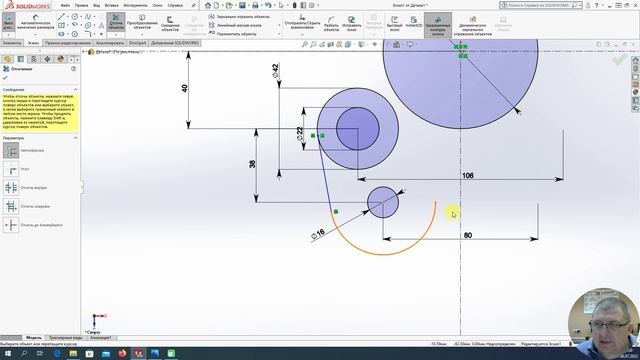Click Trim Entities (Отсечь объекты) button
Image resolution: width=640 pixels, height=360 pixels.
click(116, 22)
